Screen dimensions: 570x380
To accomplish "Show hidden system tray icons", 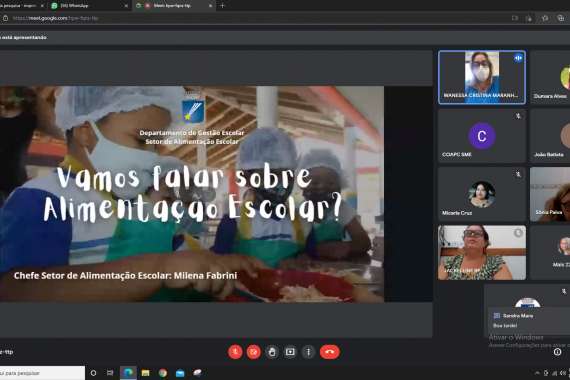I will coord(537,373).
